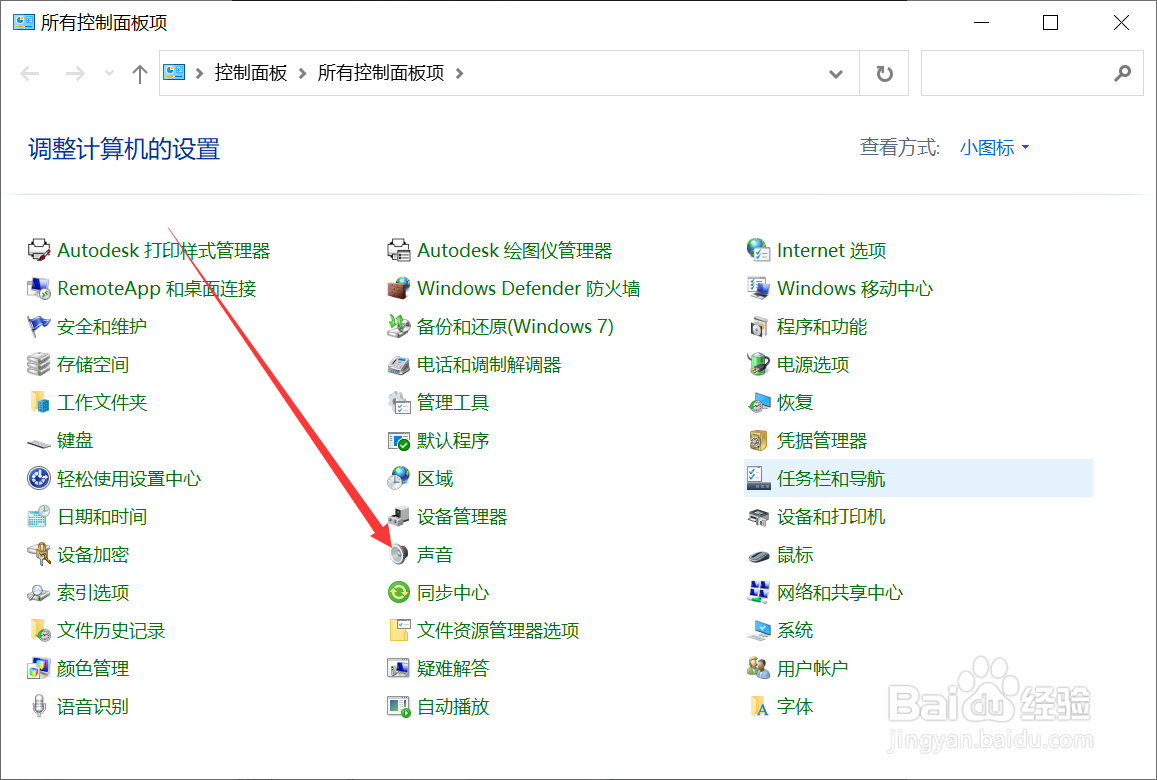1157x780 pixels.
Task: Click the 工作文件夹 folder icon
Action: click(x=38, y=402)
